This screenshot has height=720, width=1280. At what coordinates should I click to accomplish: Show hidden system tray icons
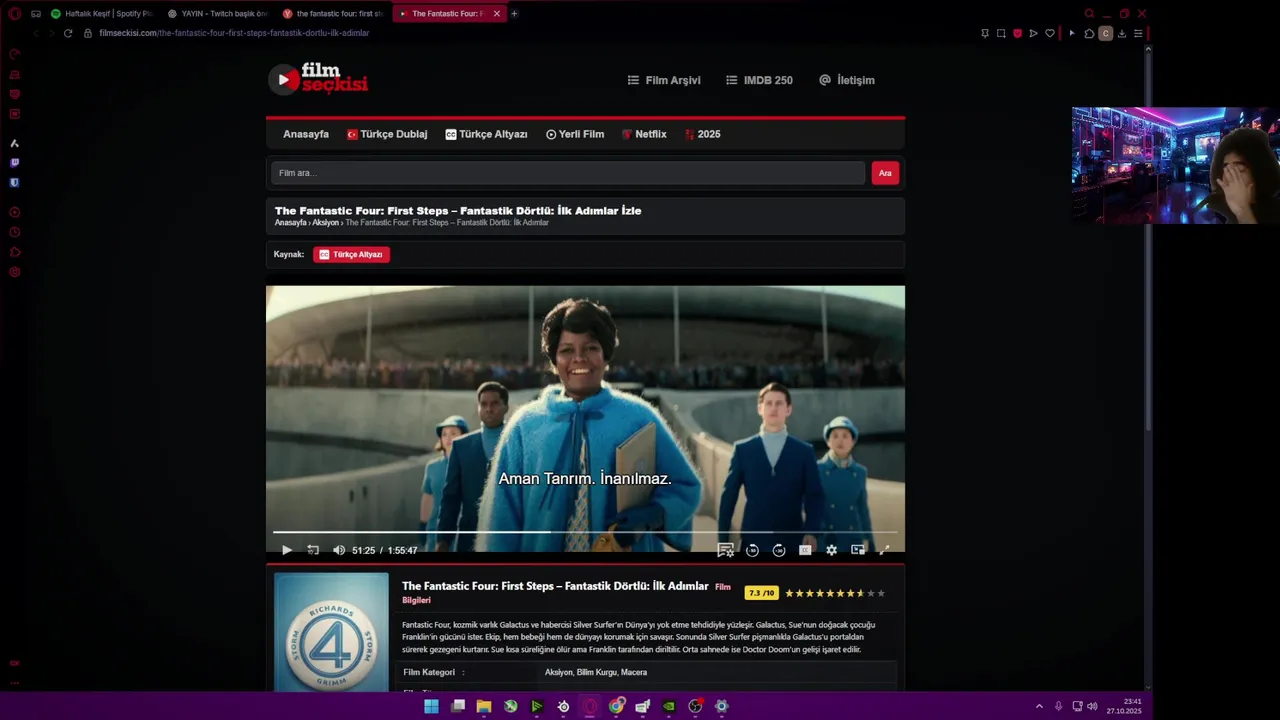point(1039,706)
